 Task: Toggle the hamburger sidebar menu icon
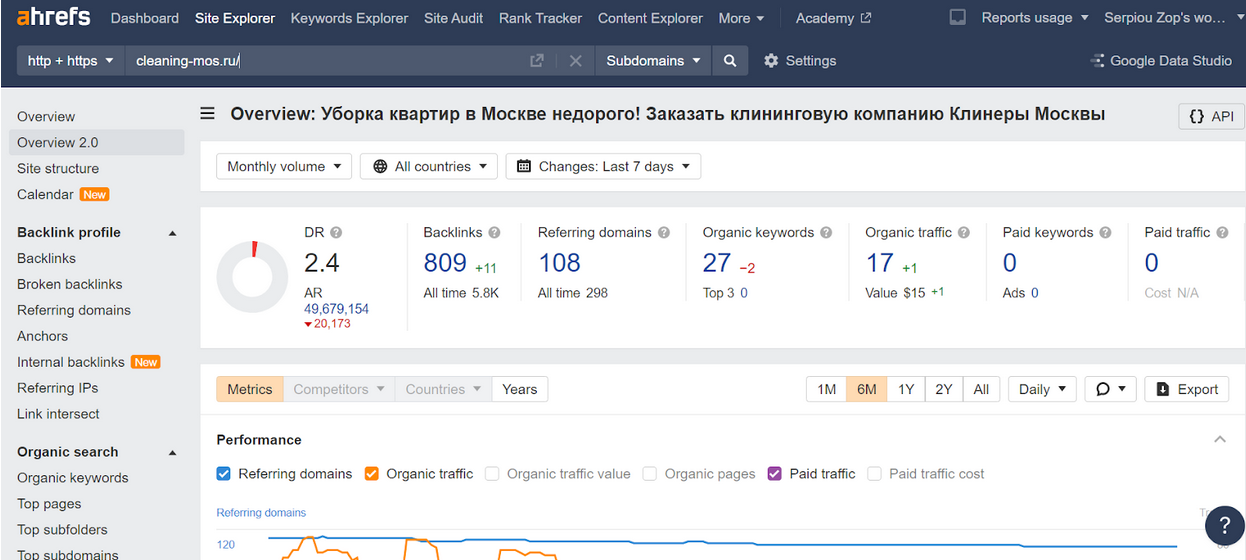tap(207, 114)
